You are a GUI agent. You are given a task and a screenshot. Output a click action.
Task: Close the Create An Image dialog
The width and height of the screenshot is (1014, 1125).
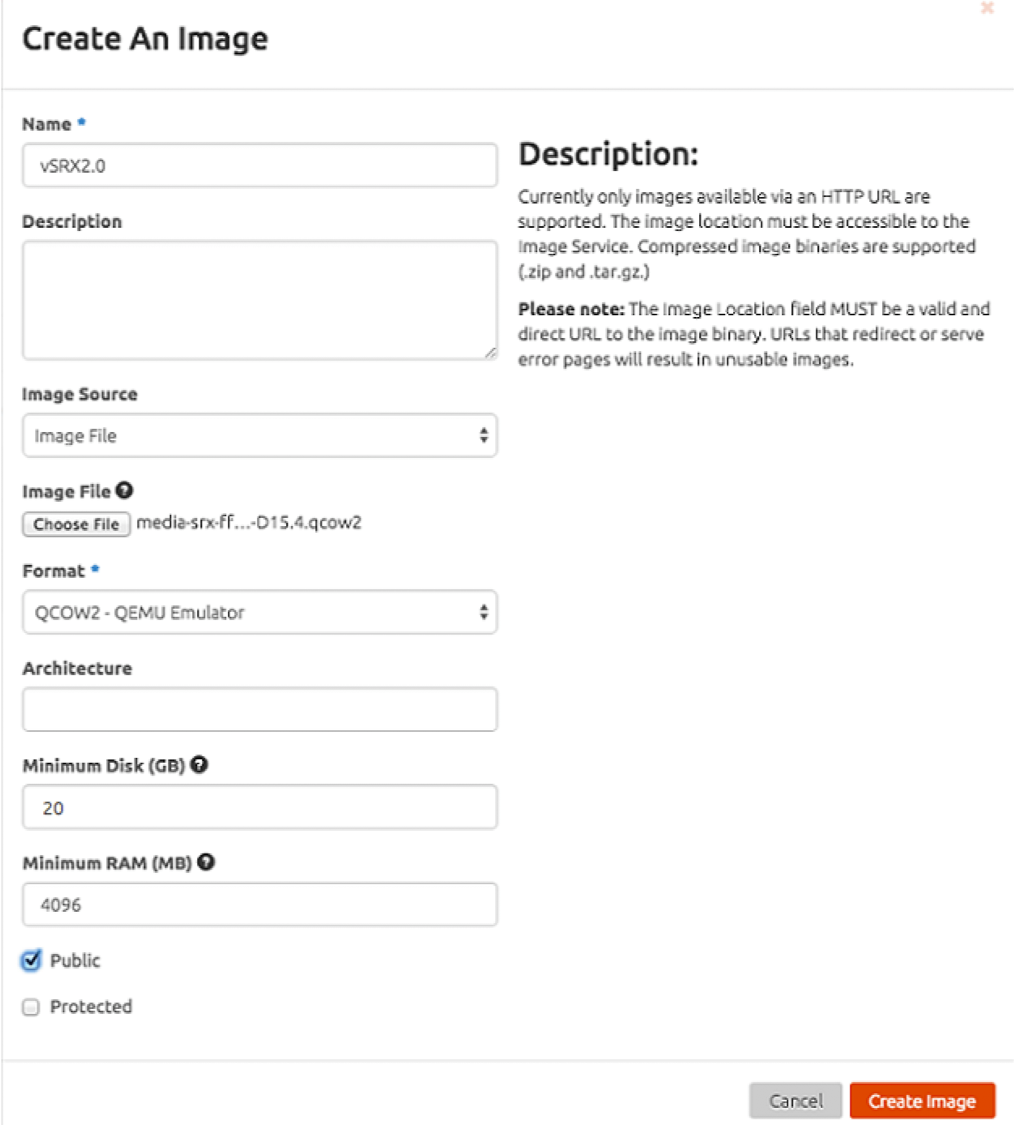coord(987,8)
